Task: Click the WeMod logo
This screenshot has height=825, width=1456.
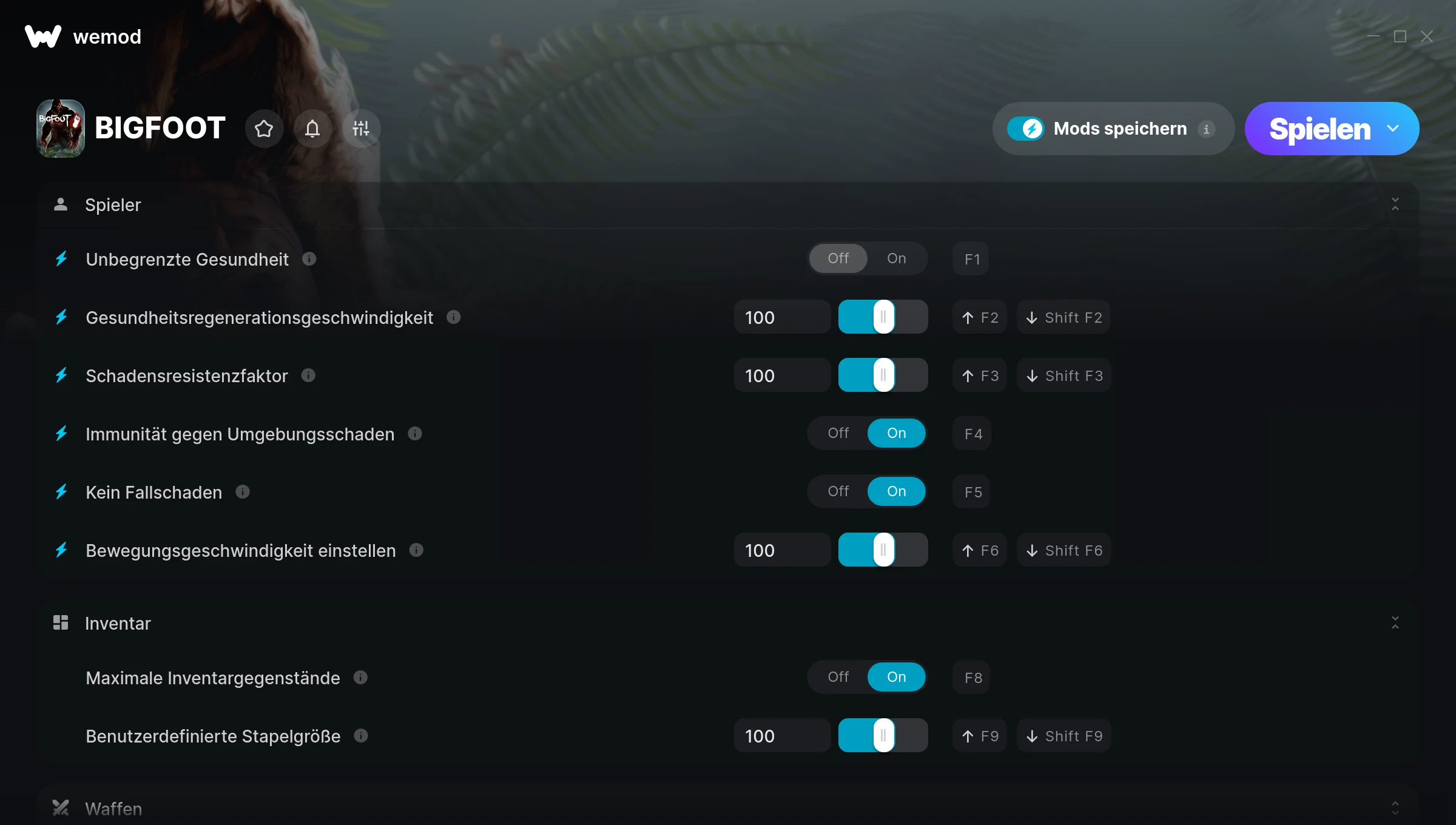Action: point(43,36)
